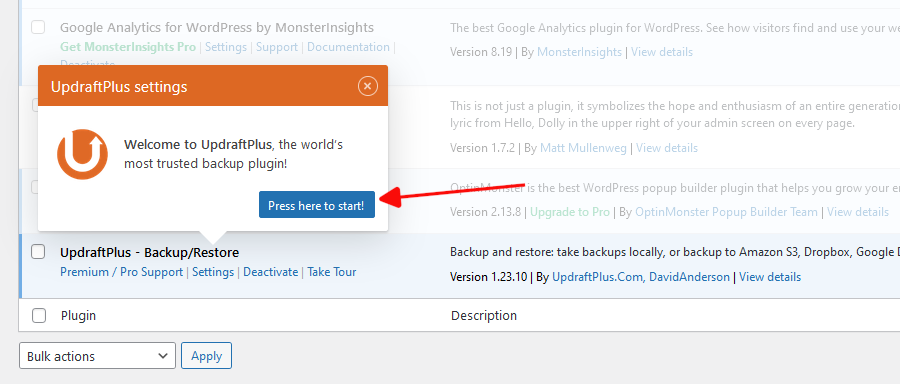Open MonsterInsights Documentation link

(348, 46)
